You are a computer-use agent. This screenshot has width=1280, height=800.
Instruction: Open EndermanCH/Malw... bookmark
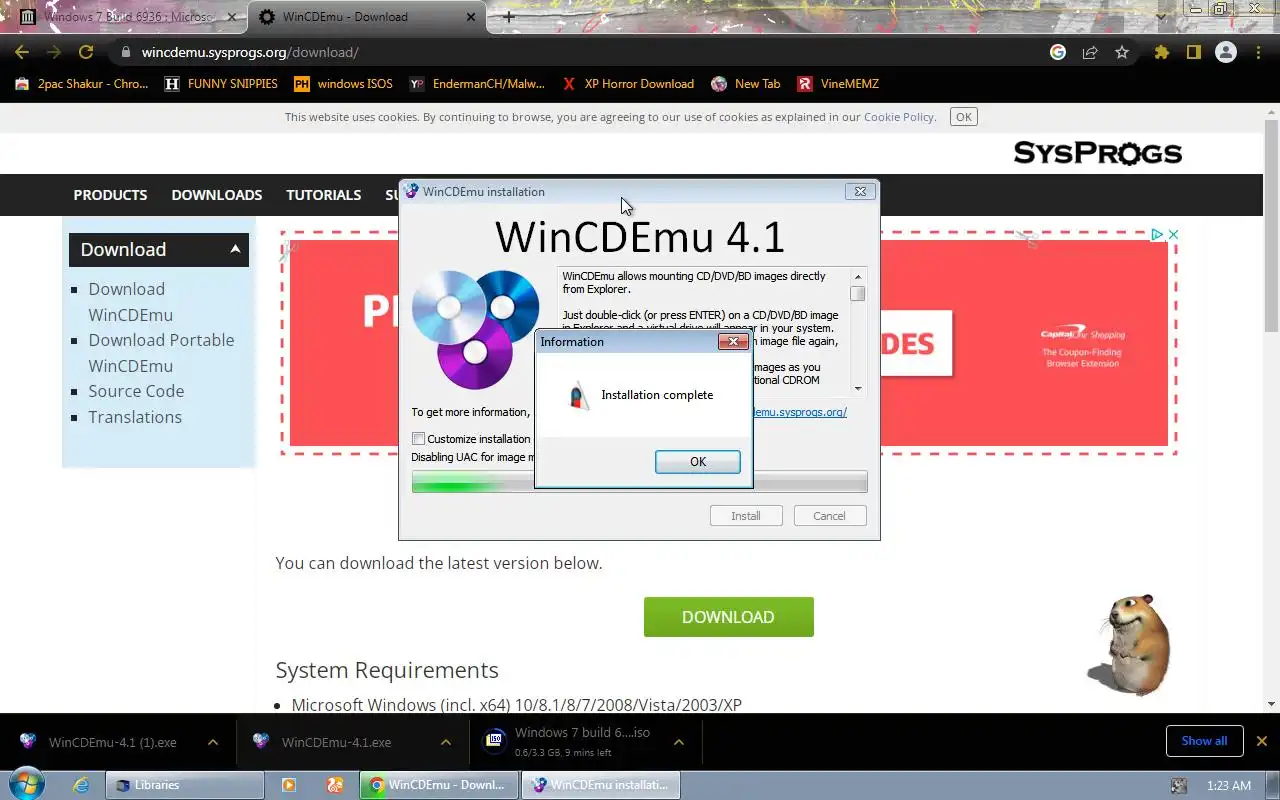[x=478, y=84]
